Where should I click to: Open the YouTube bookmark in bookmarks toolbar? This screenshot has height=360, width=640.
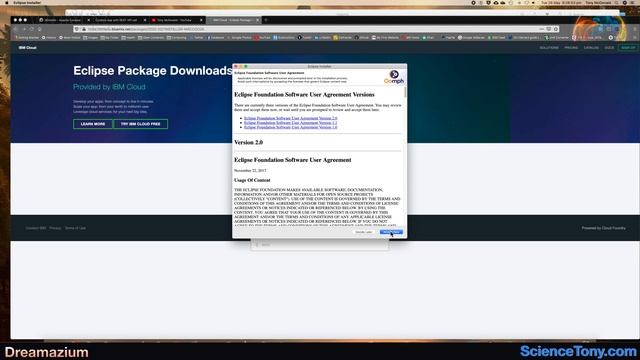coord(262,38)
